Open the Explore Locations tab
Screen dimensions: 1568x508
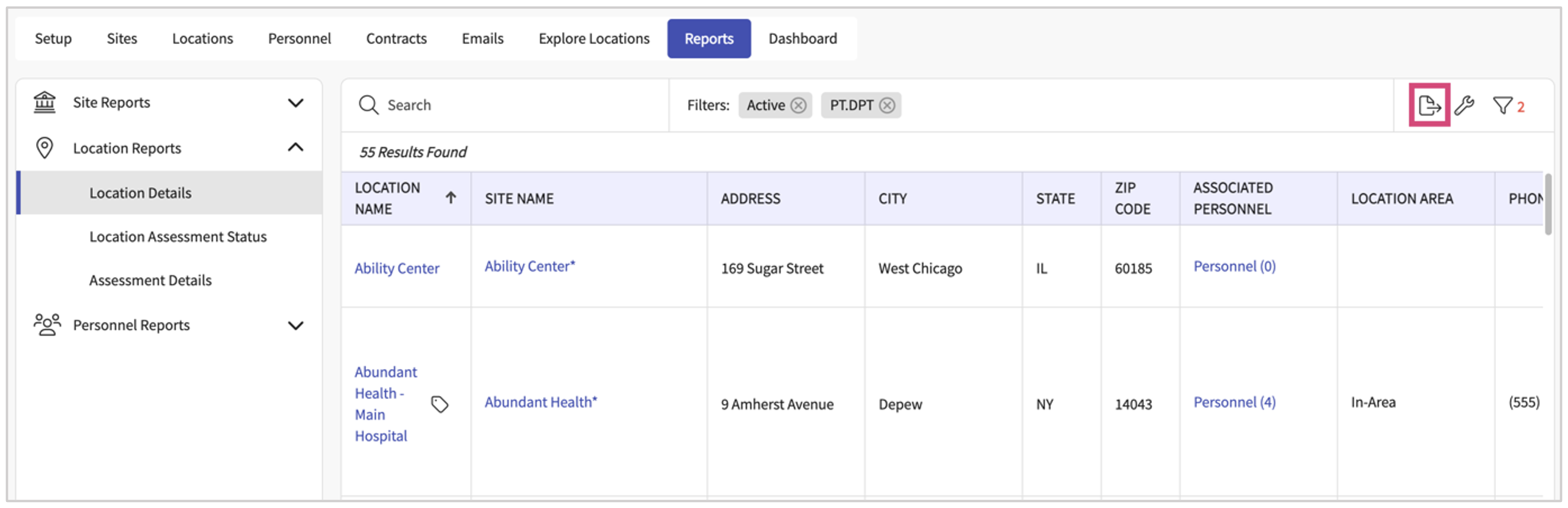[x=593, y=39]
